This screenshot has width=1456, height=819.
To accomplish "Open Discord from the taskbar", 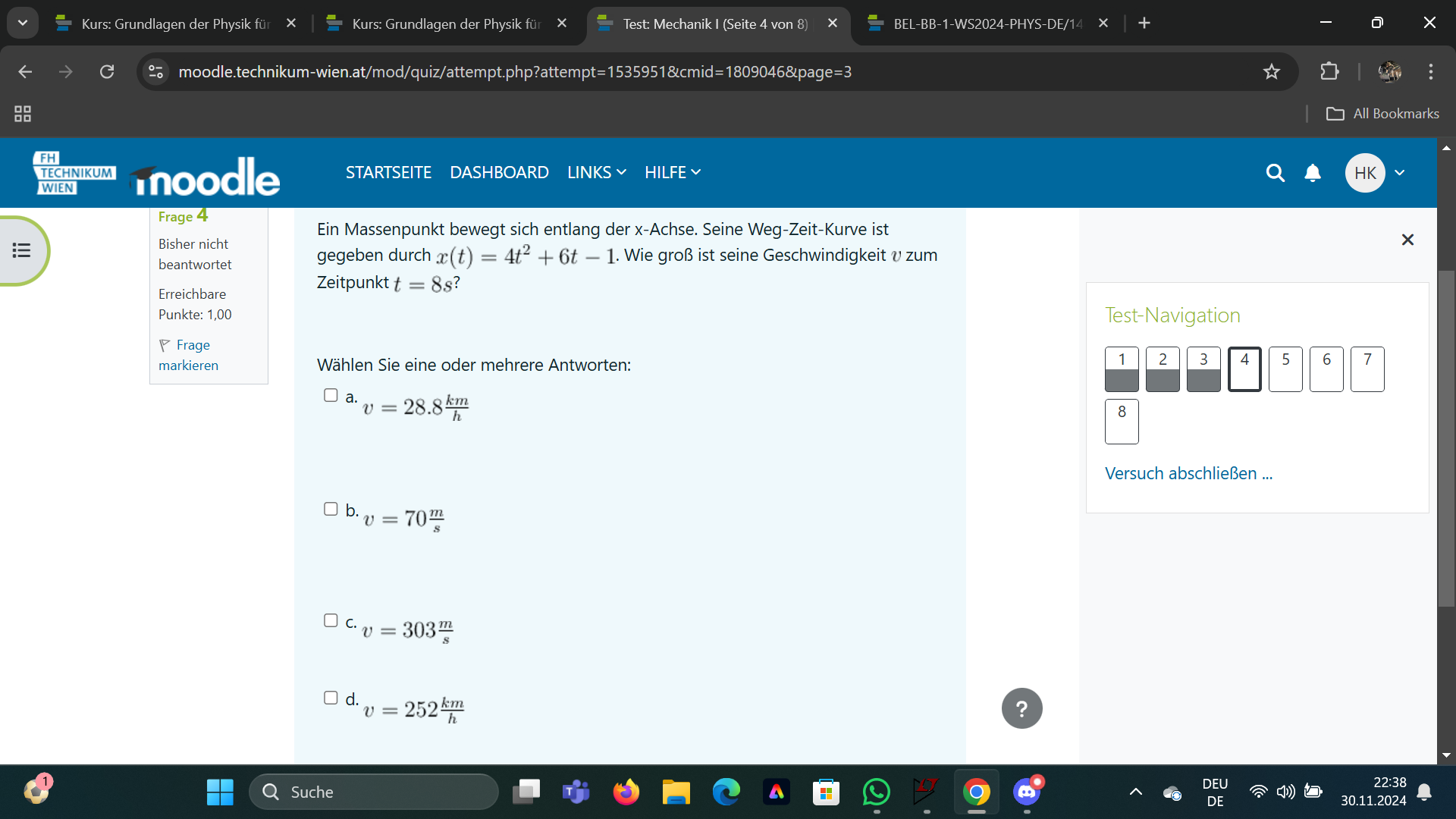I will pos(1027,792).
